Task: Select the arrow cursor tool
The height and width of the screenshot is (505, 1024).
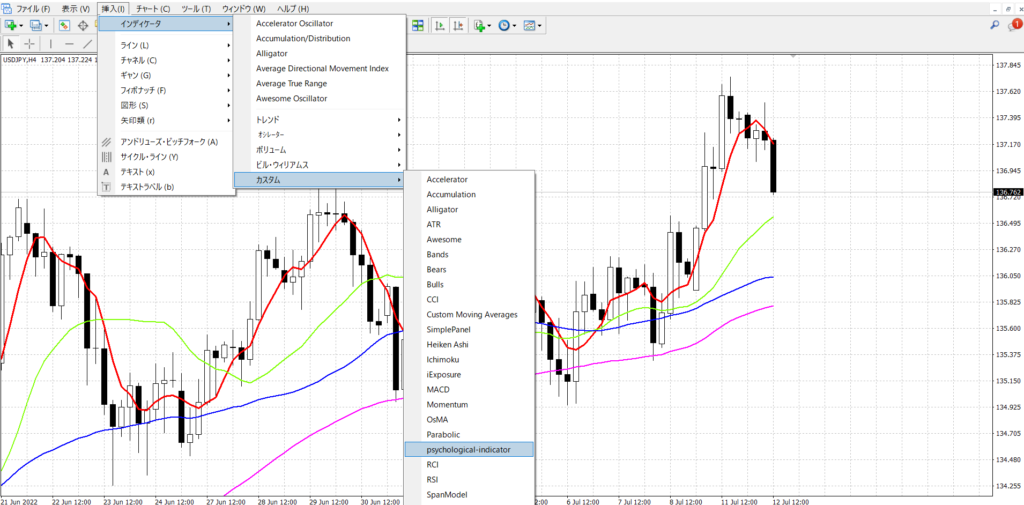Action: tap(10, 44)
